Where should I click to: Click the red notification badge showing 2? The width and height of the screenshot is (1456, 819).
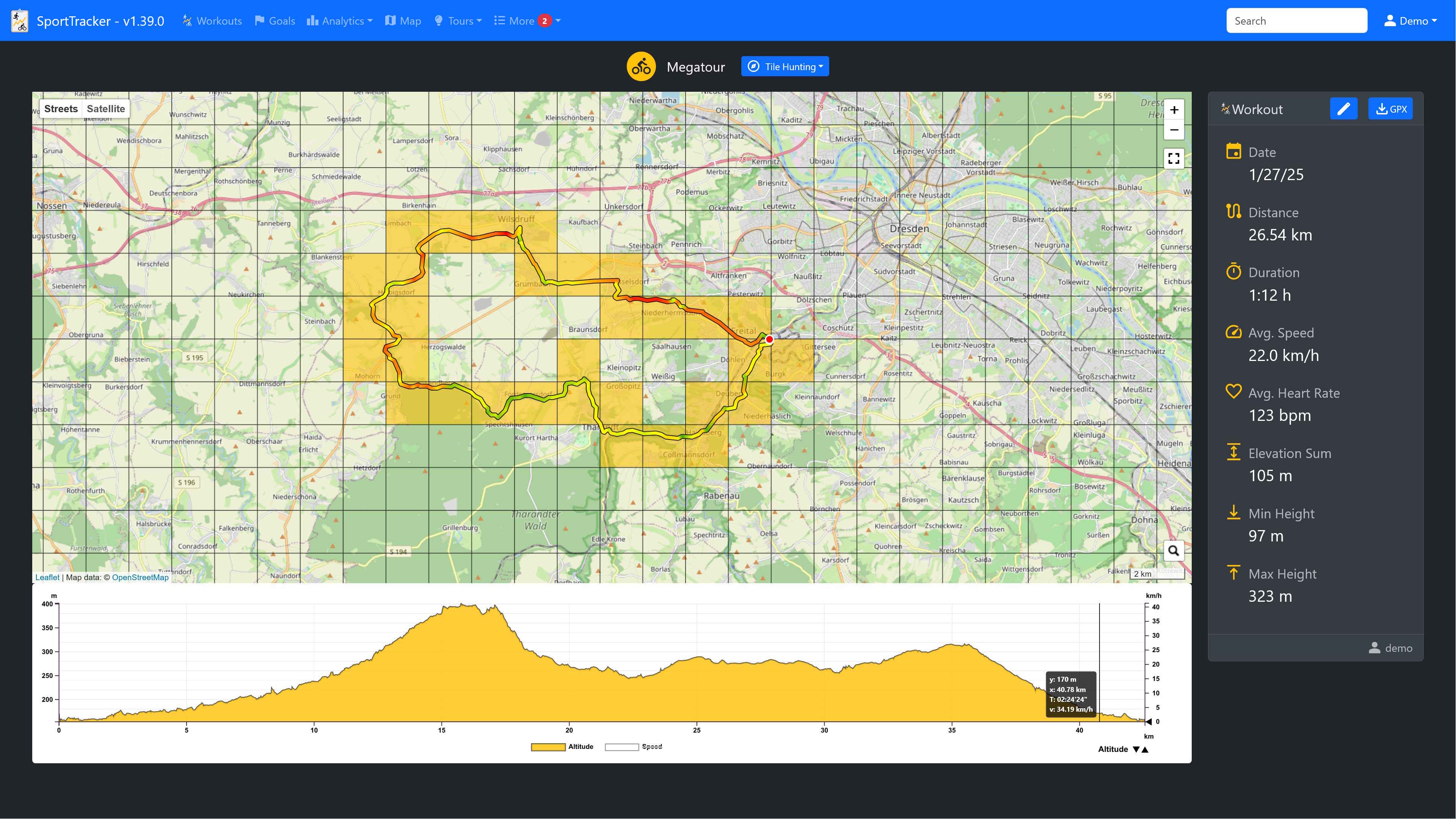click(x=544, y=21)
